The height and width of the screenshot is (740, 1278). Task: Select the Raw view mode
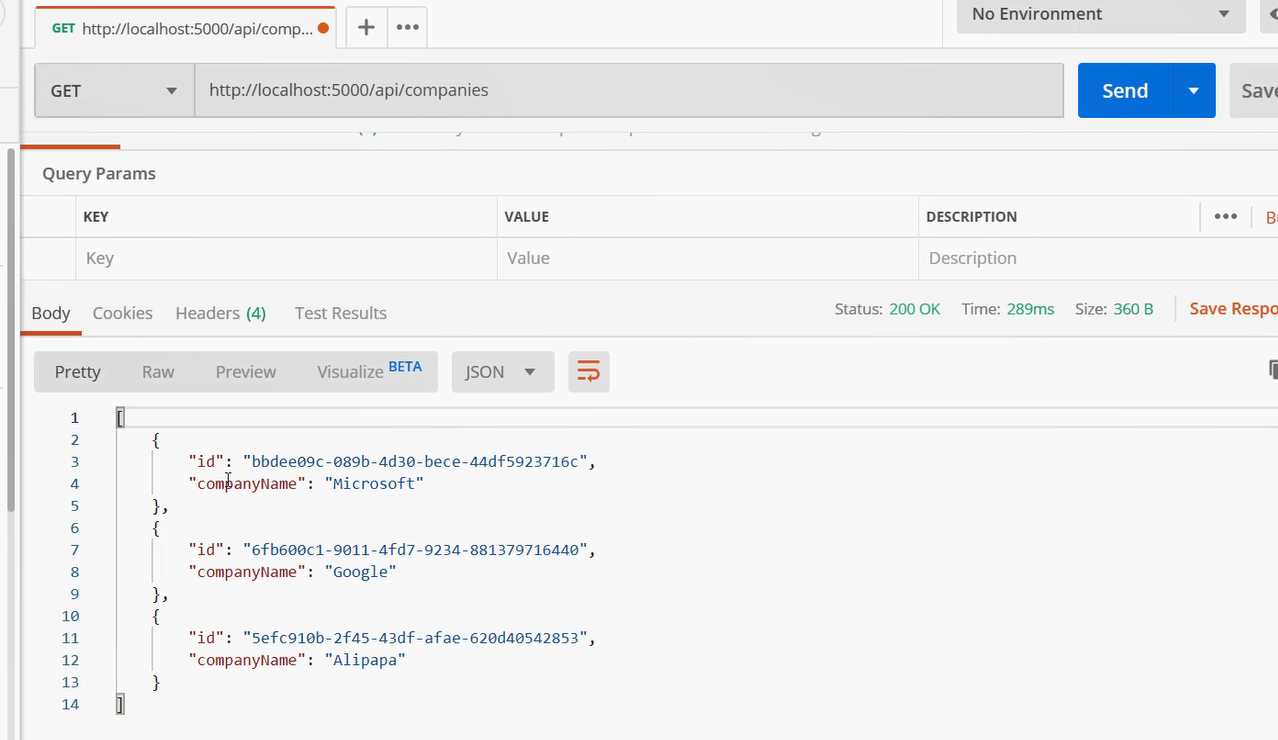coord(158,372)
